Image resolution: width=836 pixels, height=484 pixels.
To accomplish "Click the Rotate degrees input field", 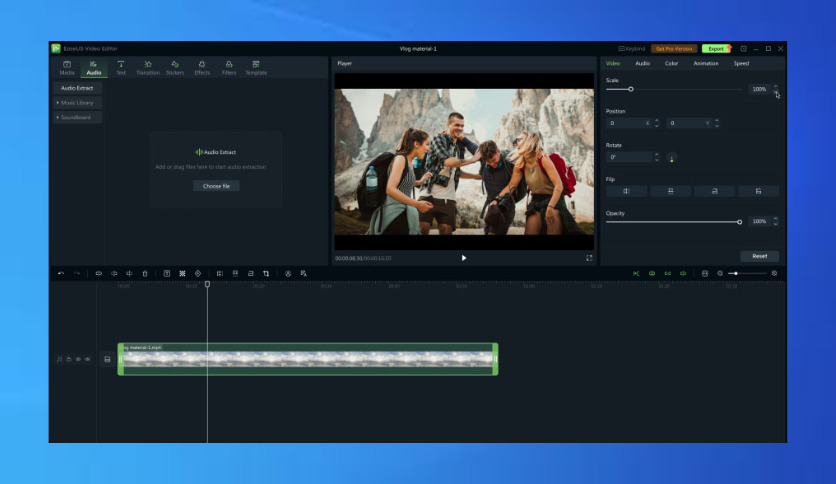I will point(629,157).
